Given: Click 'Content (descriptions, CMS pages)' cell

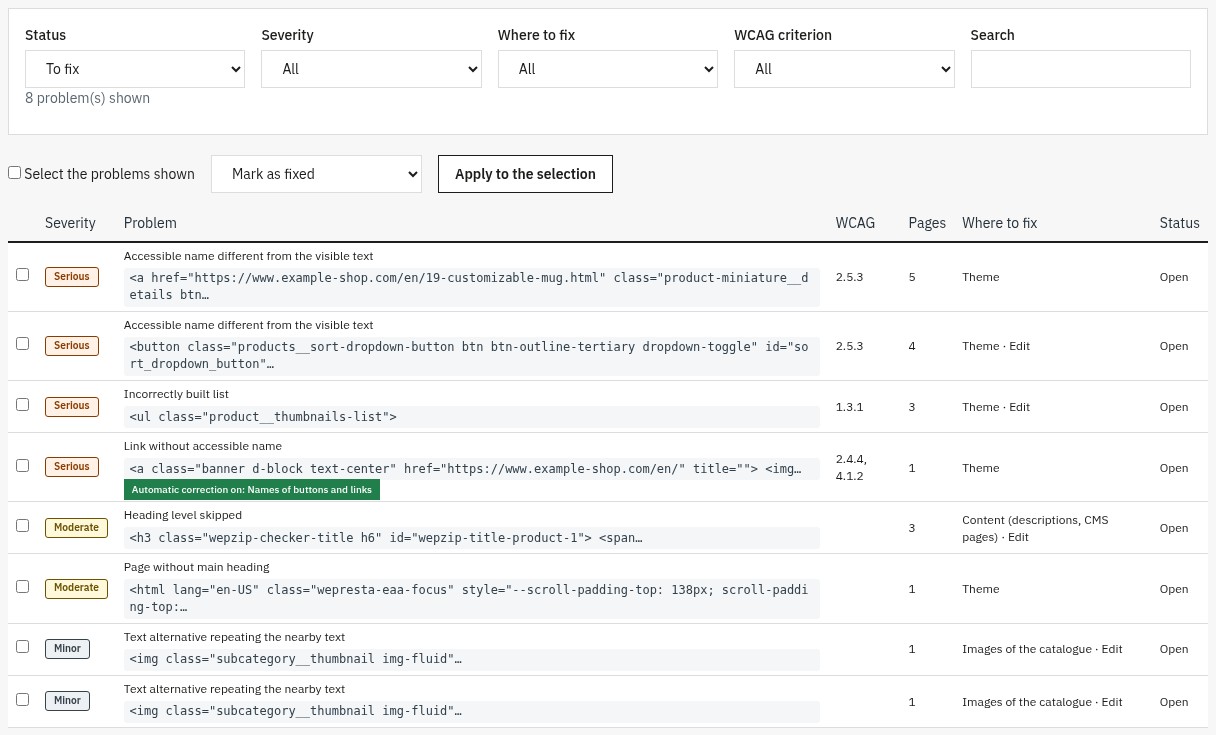Looking at the screenshot, I should click(x=1035, y=528).
